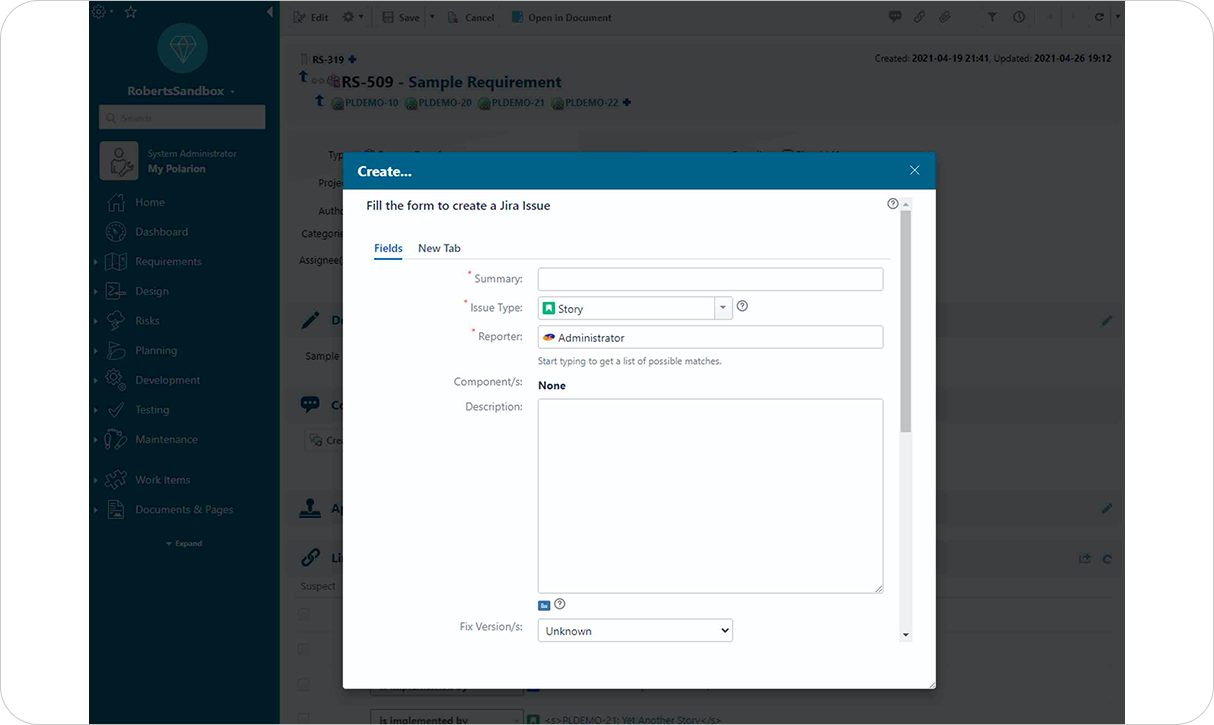Click the comments speech bubble toolbar icon
Screen dimensions: 1214x725
(895, 17)
